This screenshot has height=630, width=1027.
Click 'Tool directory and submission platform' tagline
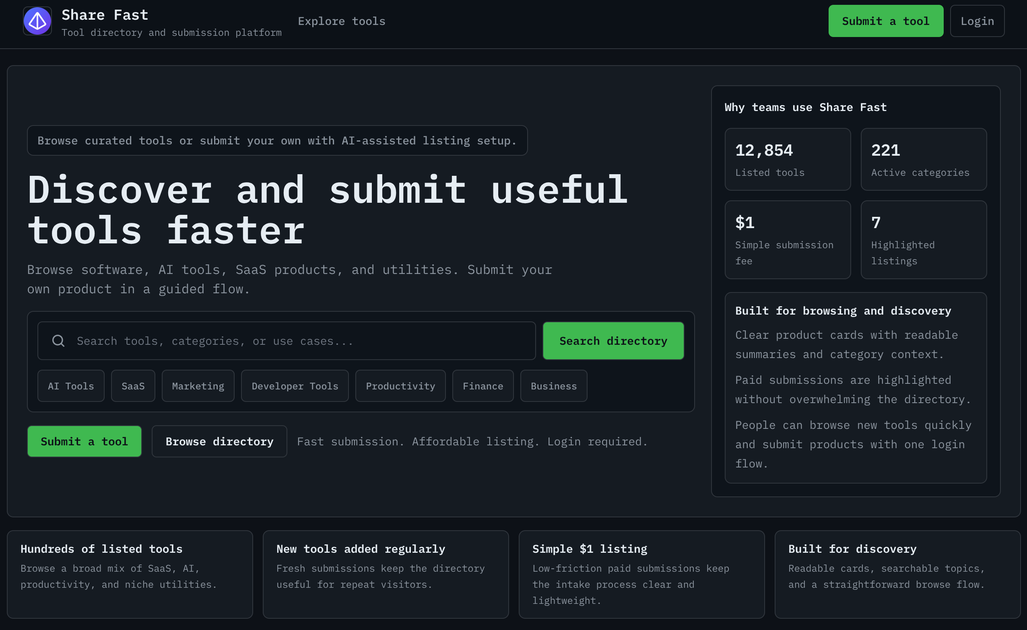[172, 33]
